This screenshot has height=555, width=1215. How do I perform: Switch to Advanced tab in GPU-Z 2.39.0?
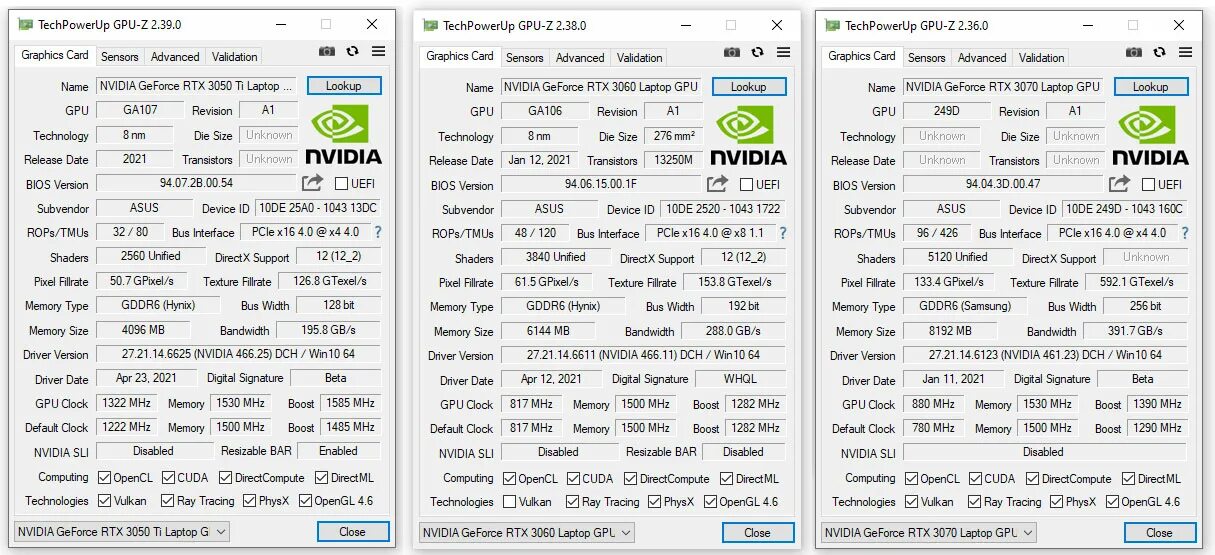tap(176, 57)
